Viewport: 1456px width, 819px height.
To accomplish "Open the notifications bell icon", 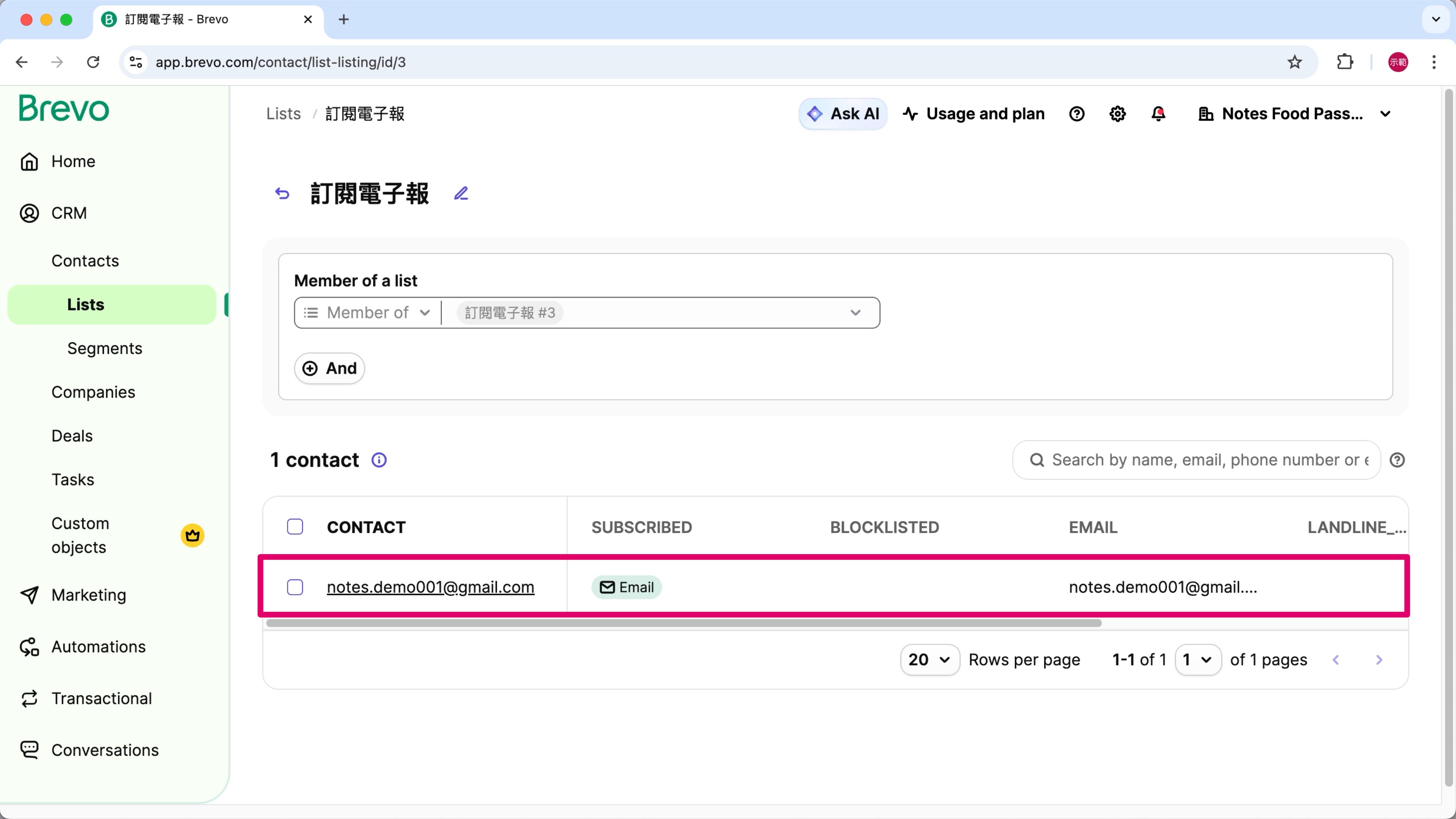I will (x=1158, y=114).
